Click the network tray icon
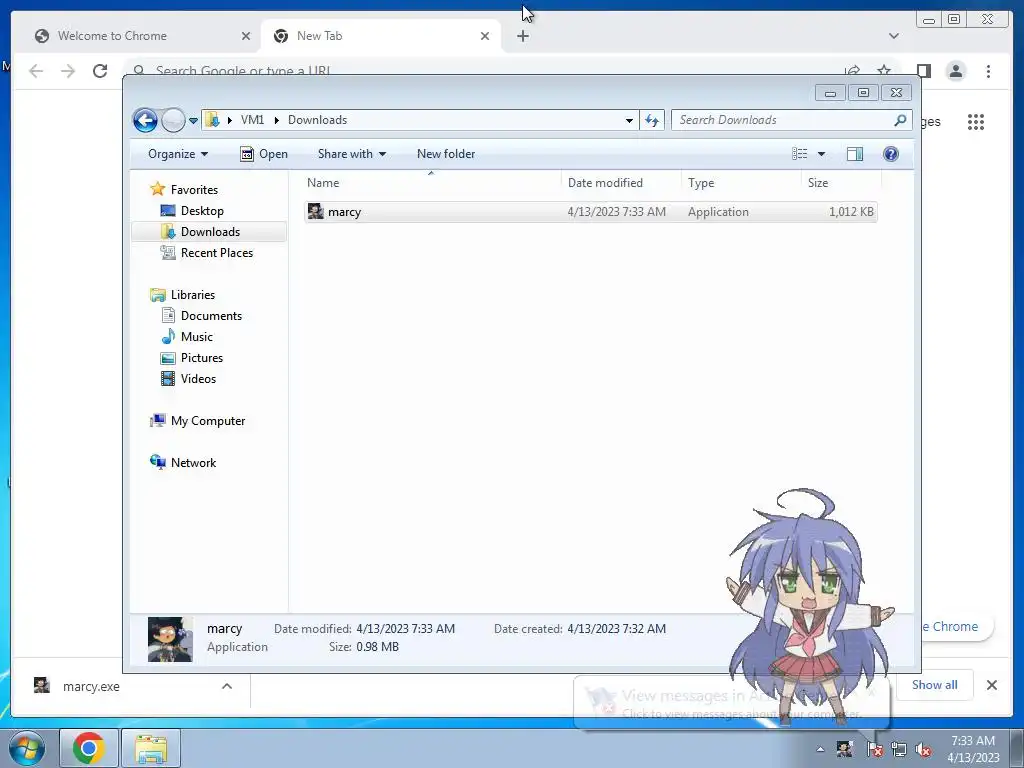This screenshot has width=1024, height=768. coord(899,749)
